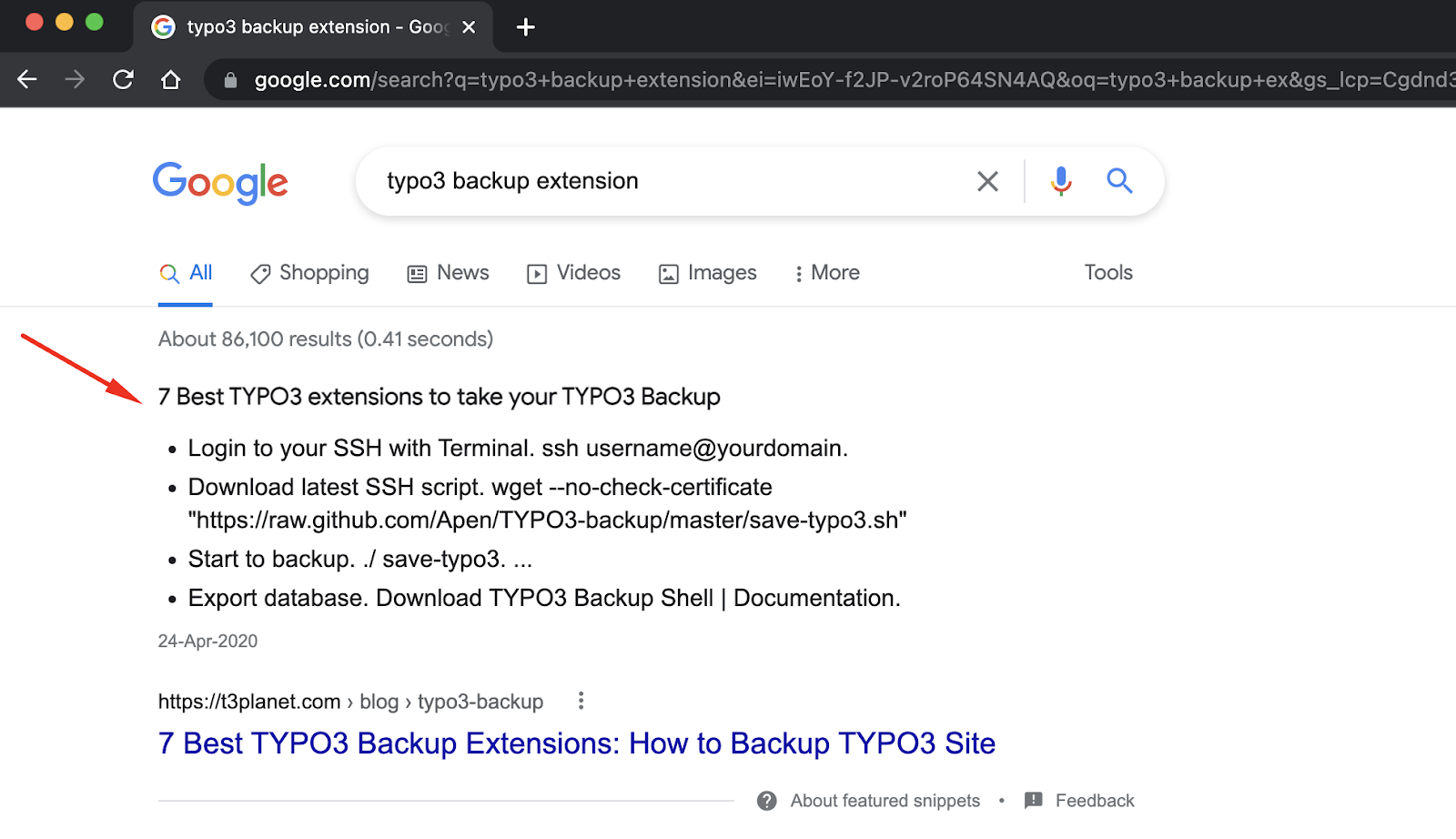The width and height of the screenshot is (1456, 839).
Task: Open the 7 Best TYPO3 Backup Extensions link
Action: 575,743
